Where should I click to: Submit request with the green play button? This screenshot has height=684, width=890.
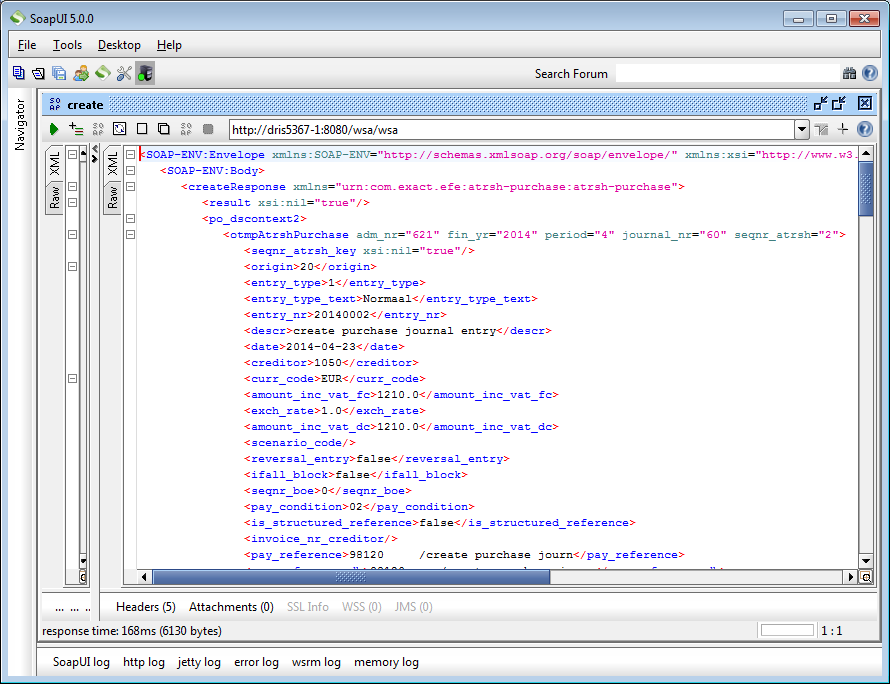point(54,129)
